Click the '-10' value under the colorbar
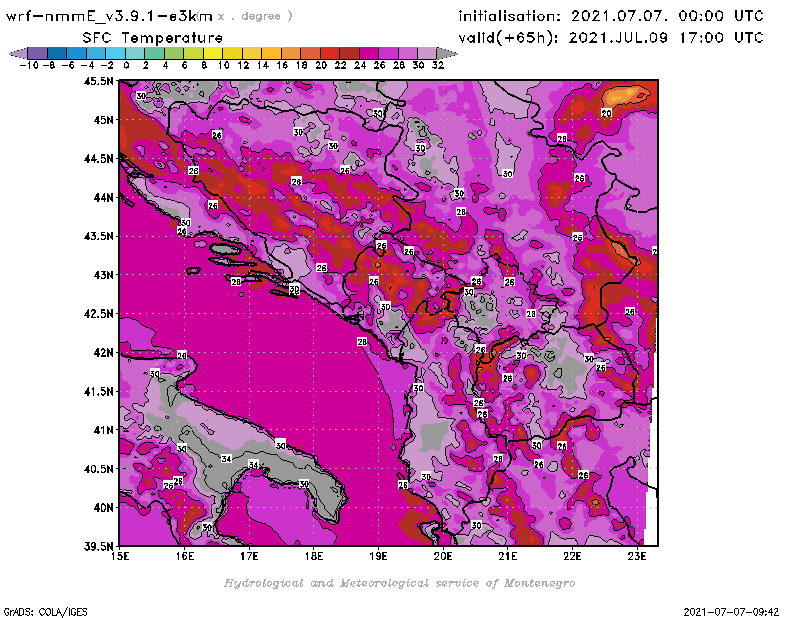Image resolution: width=800 pixels, height=618 pixels. pyautogui.click(x=29, y=65)
